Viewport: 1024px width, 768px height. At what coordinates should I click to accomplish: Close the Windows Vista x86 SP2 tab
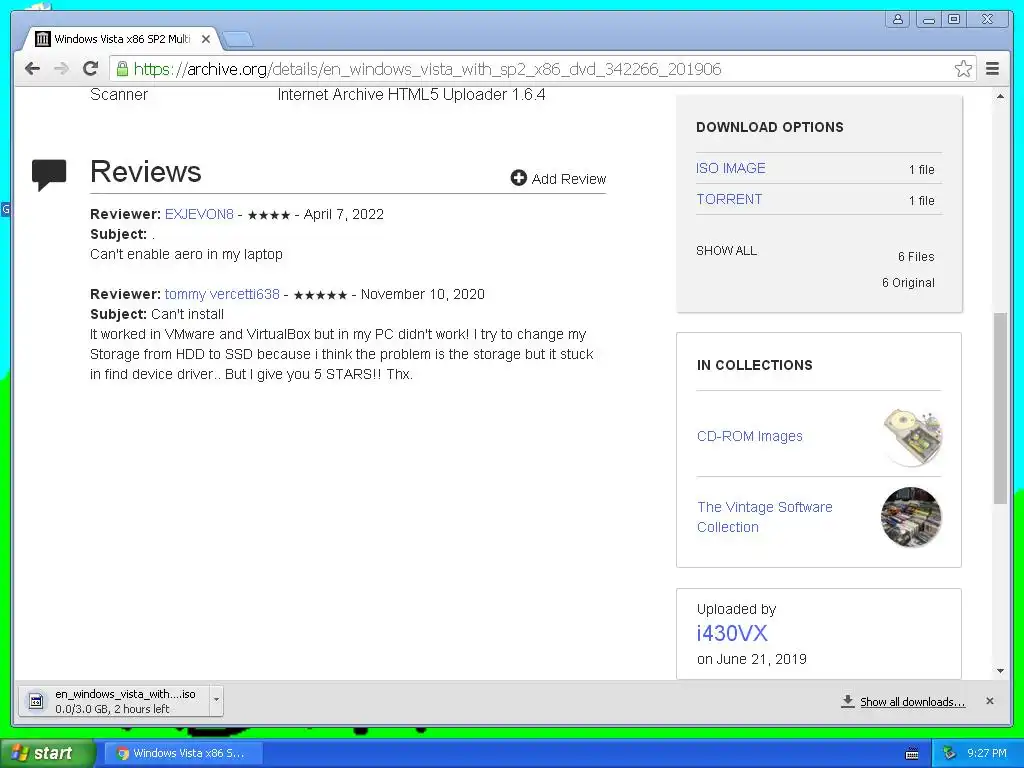[206, 39]
